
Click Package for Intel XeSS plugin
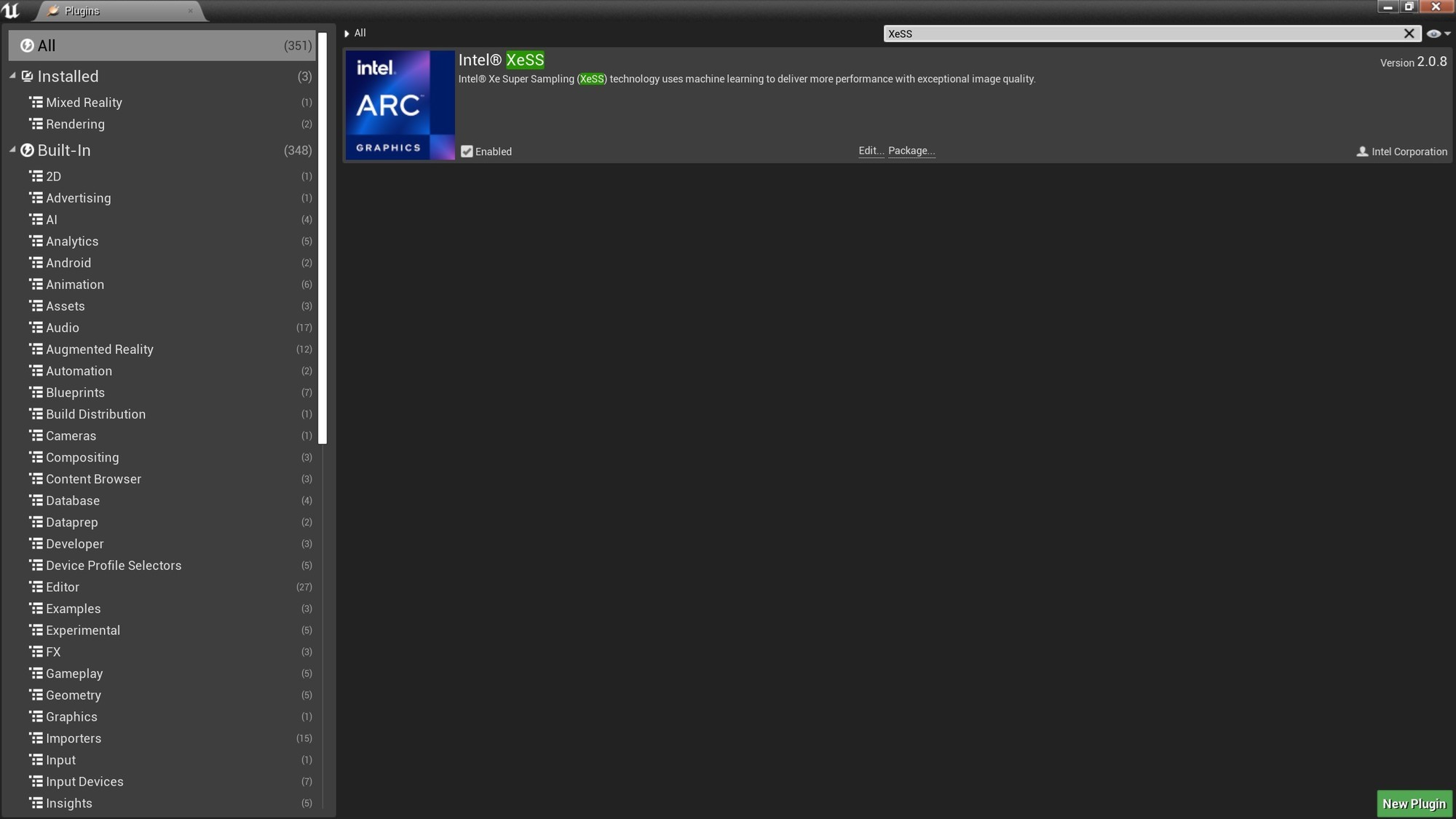(911, 151)
